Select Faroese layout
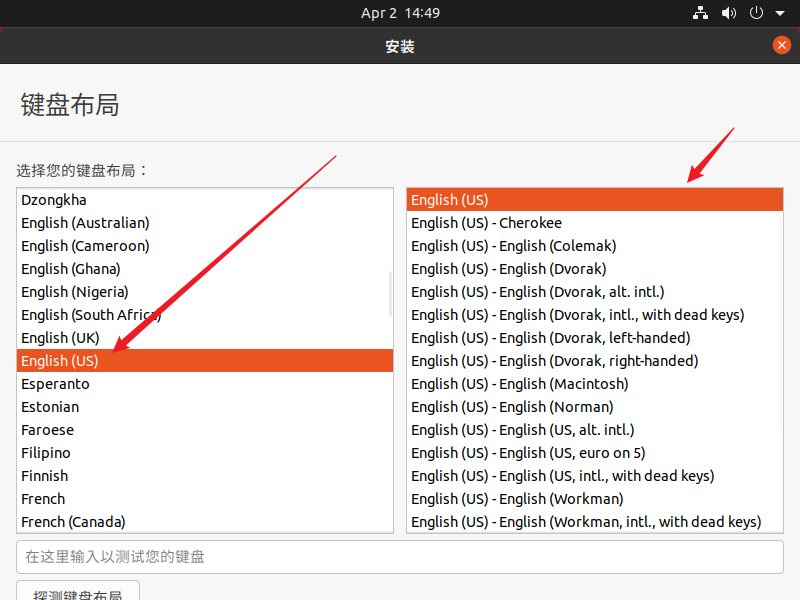 [x=205, y=430]
